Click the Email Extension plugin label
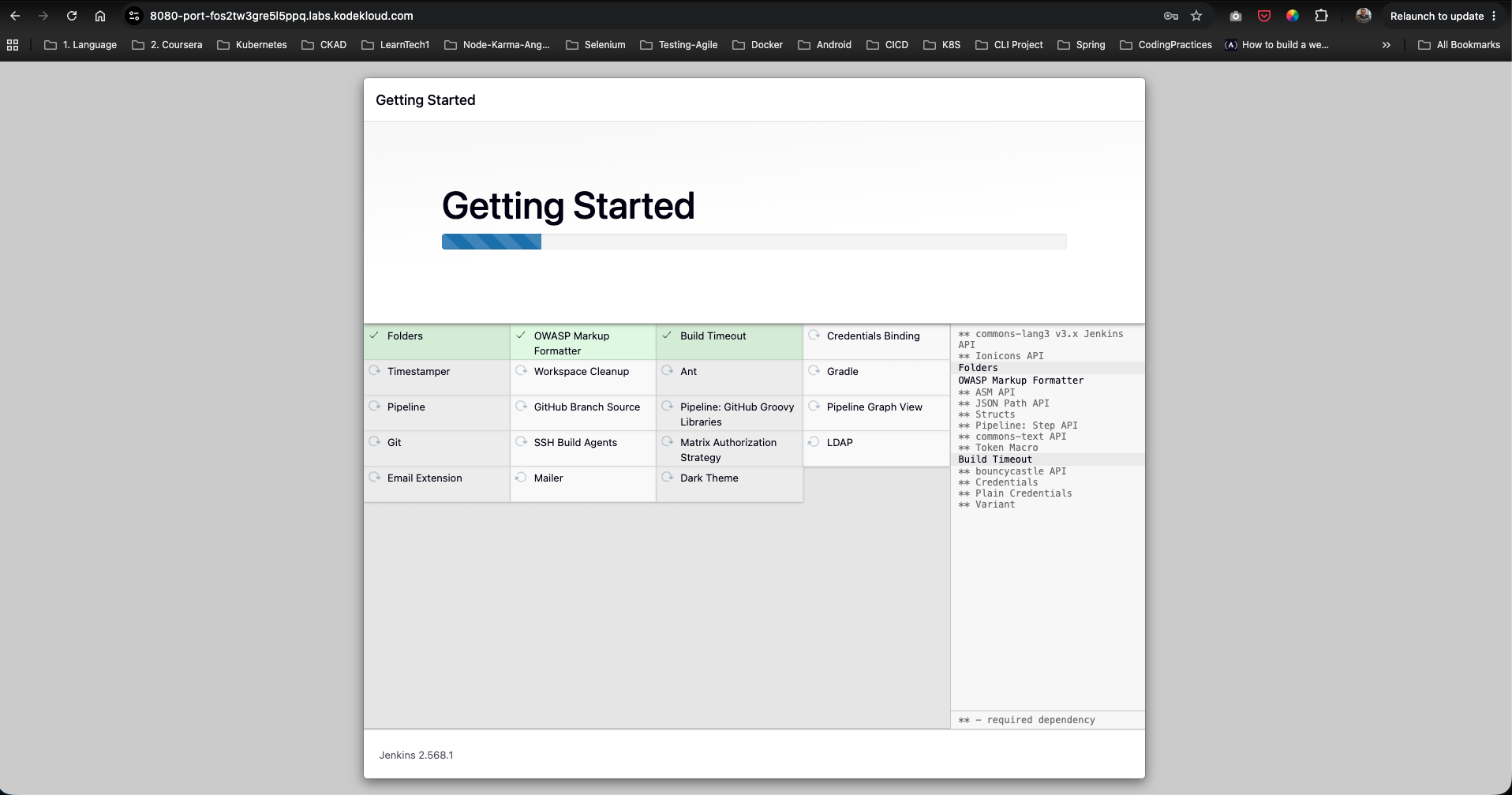Screen dimensions: 1512x795 click(x=425, y=478)
